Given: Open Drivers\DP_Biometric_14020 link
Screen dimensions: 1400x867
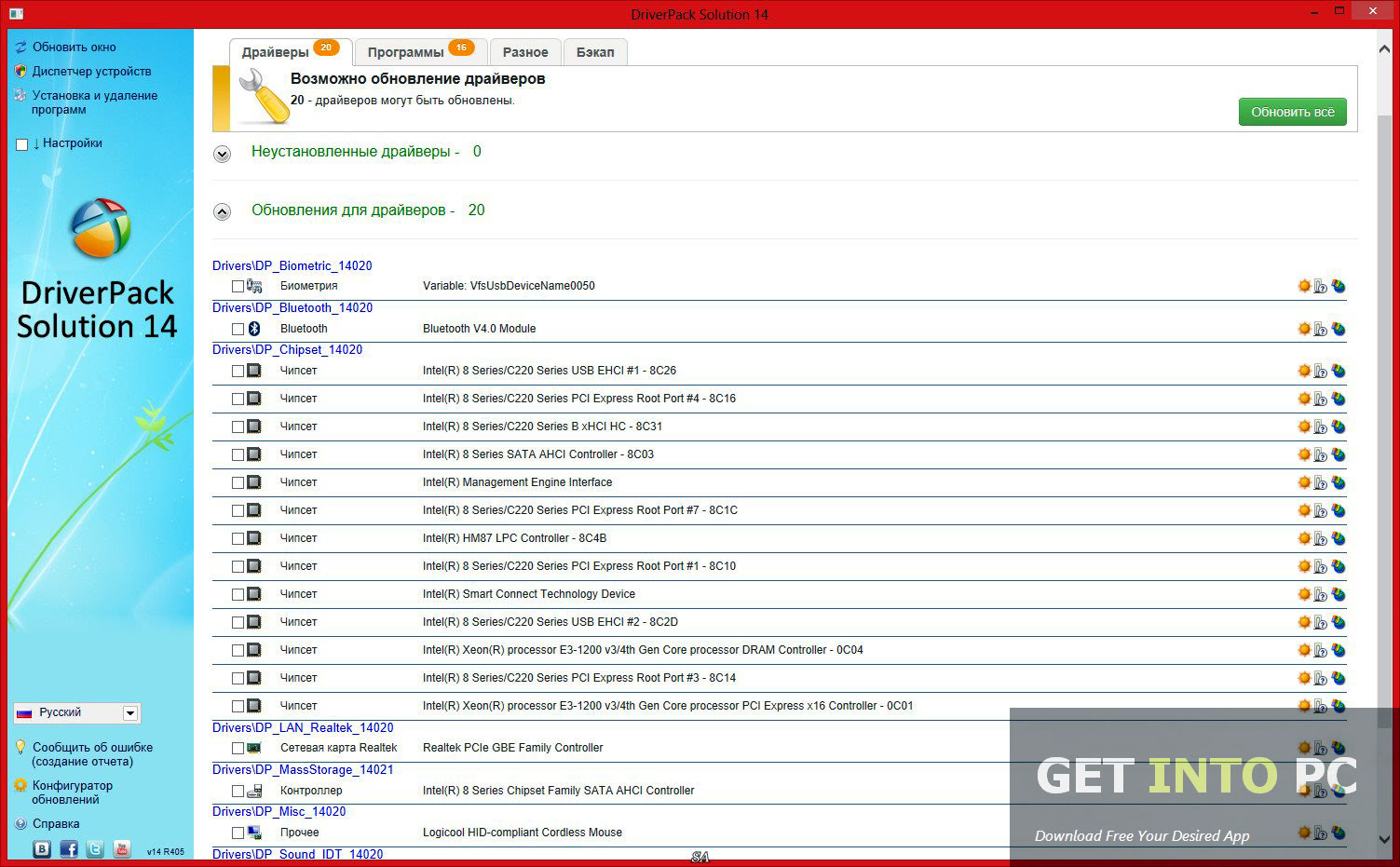Looking at the screenshot, I should coord(292,265).
